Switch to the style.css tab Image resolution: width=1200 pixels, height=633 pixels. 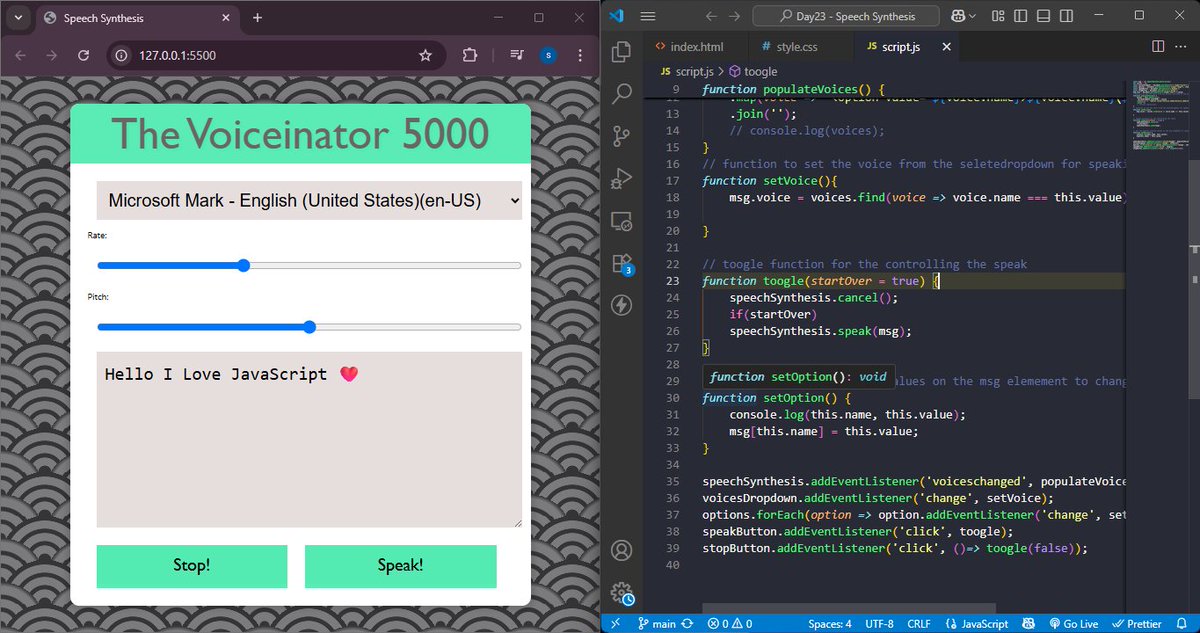[x=790, y=46]
